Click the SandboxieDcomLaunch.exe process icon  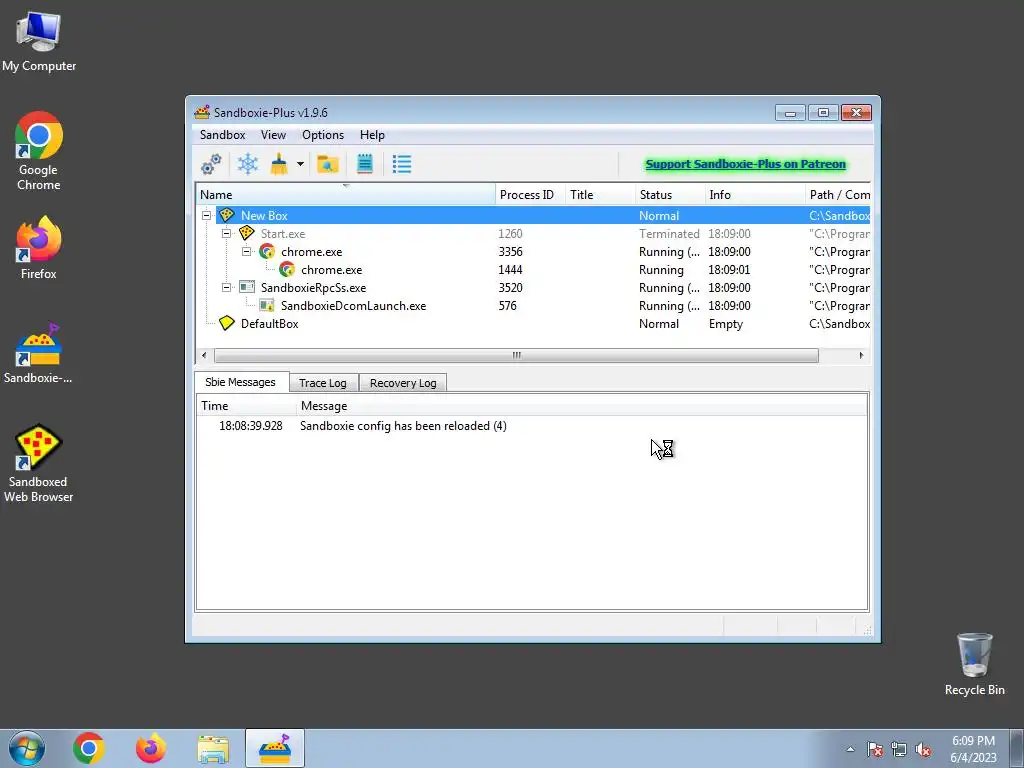266,305
